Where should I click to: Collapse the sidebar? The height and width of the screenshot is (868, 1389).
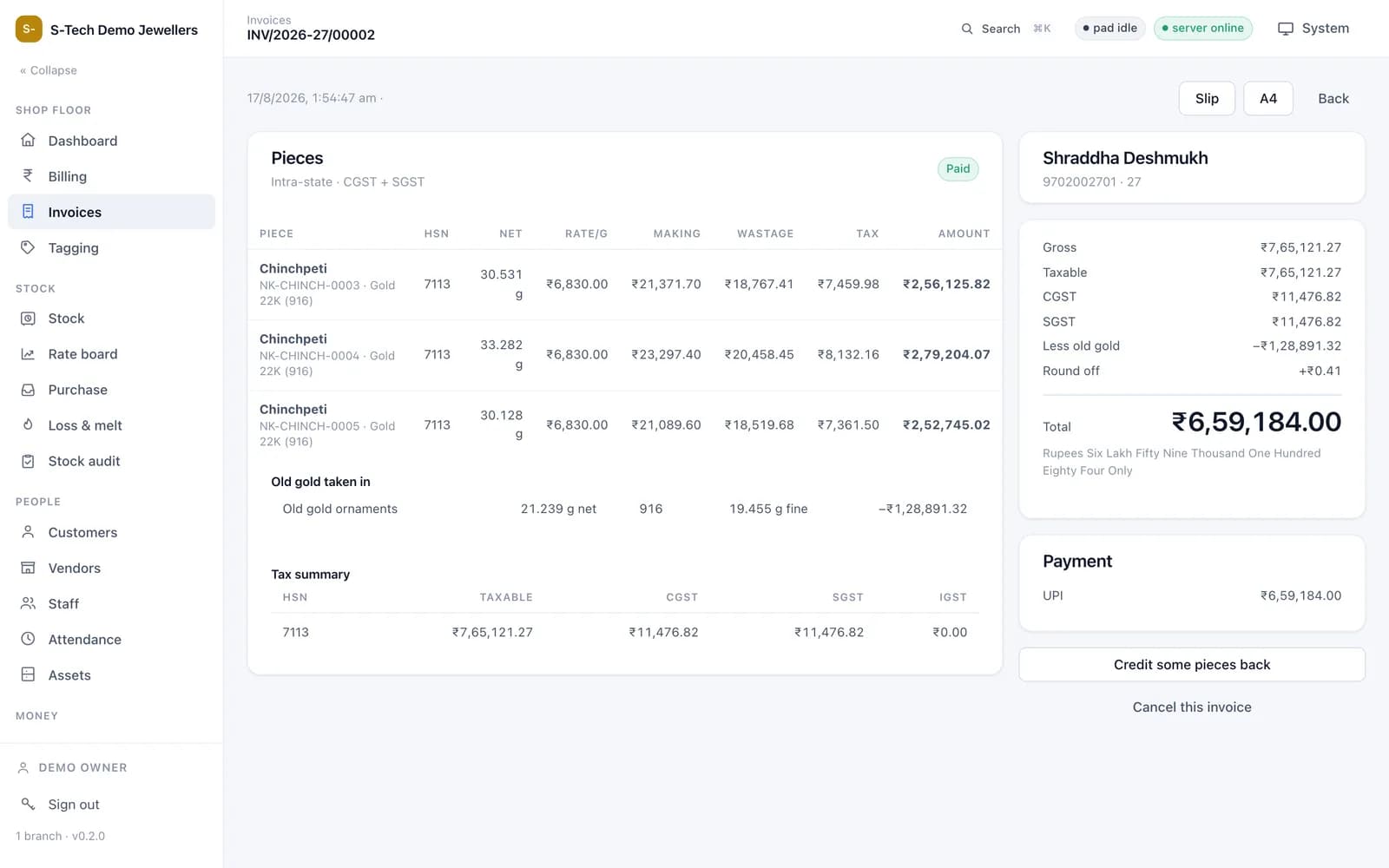49,70
